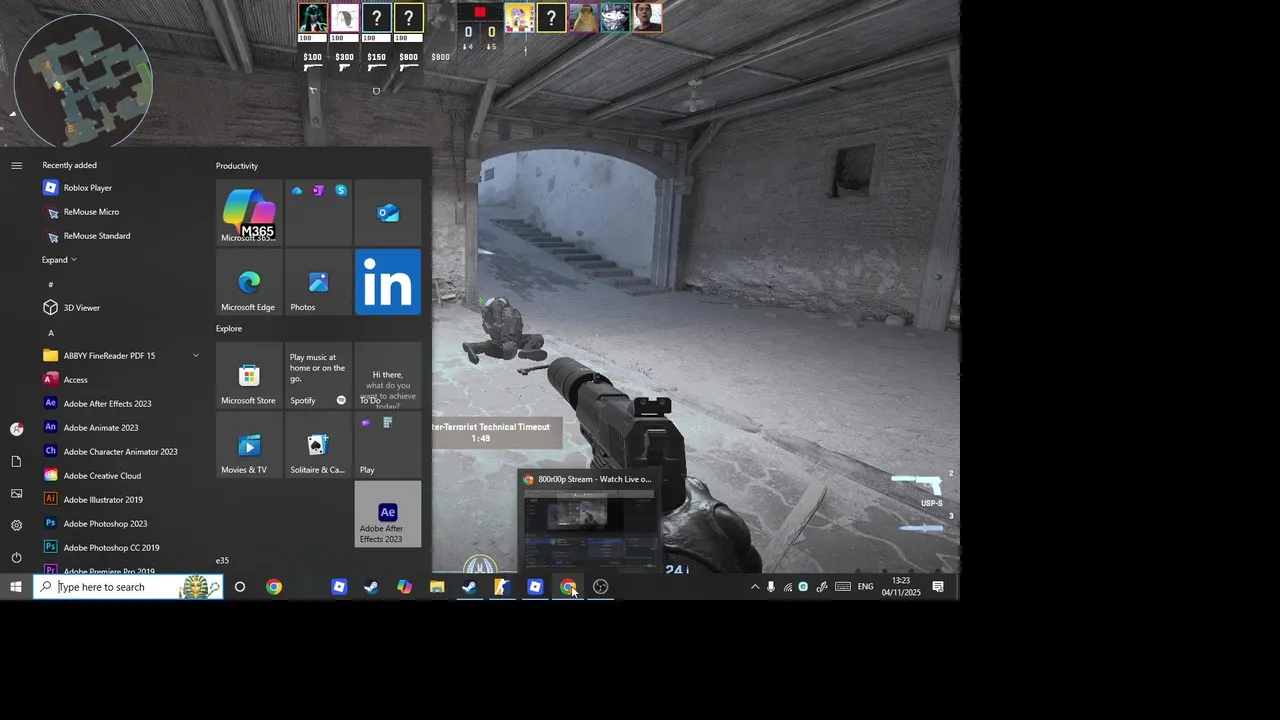Open File Explorer on the taskbar
Screen dimensions: 1280x720
pyautogui.click(x=437, y=587)
